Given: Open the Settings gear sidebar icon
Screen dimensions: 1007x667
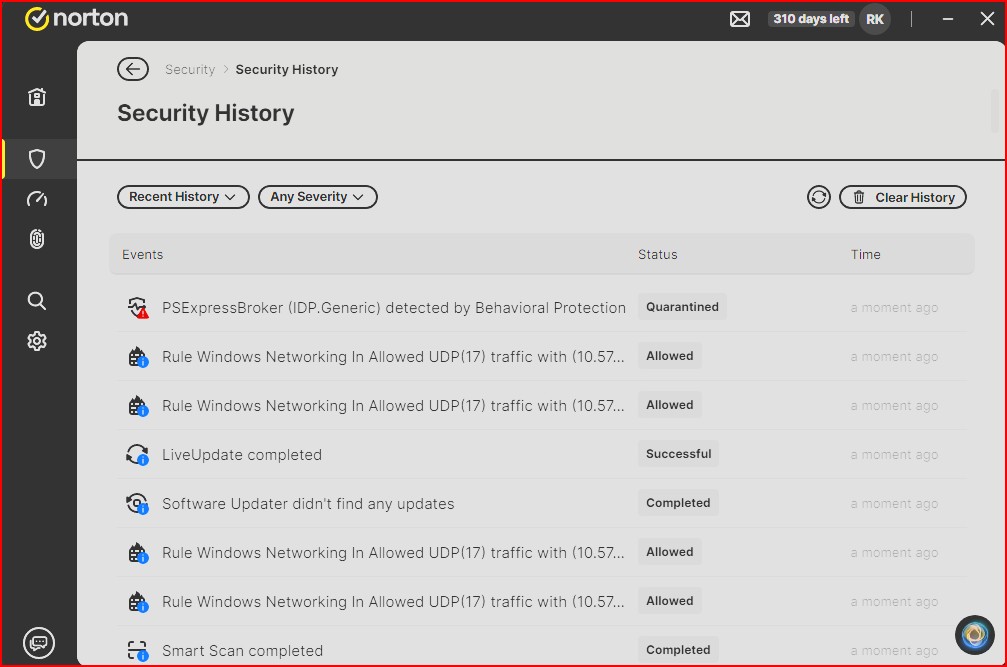Looking at the screenshot, I should [x=37, y=341].
